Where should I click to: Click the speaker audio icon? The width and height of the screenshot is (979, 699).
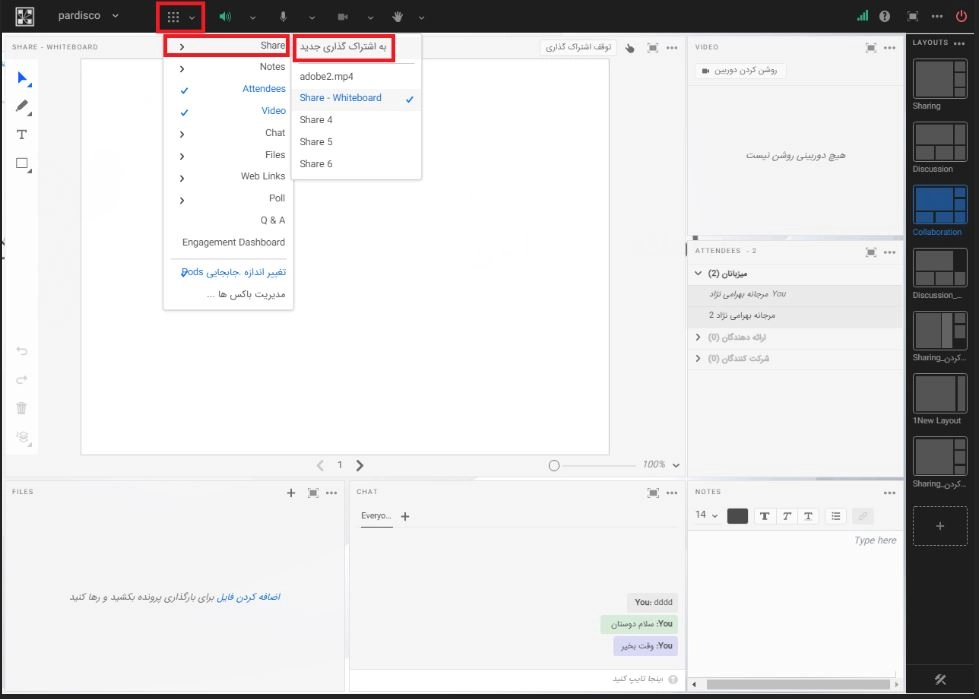click(225, 17)
